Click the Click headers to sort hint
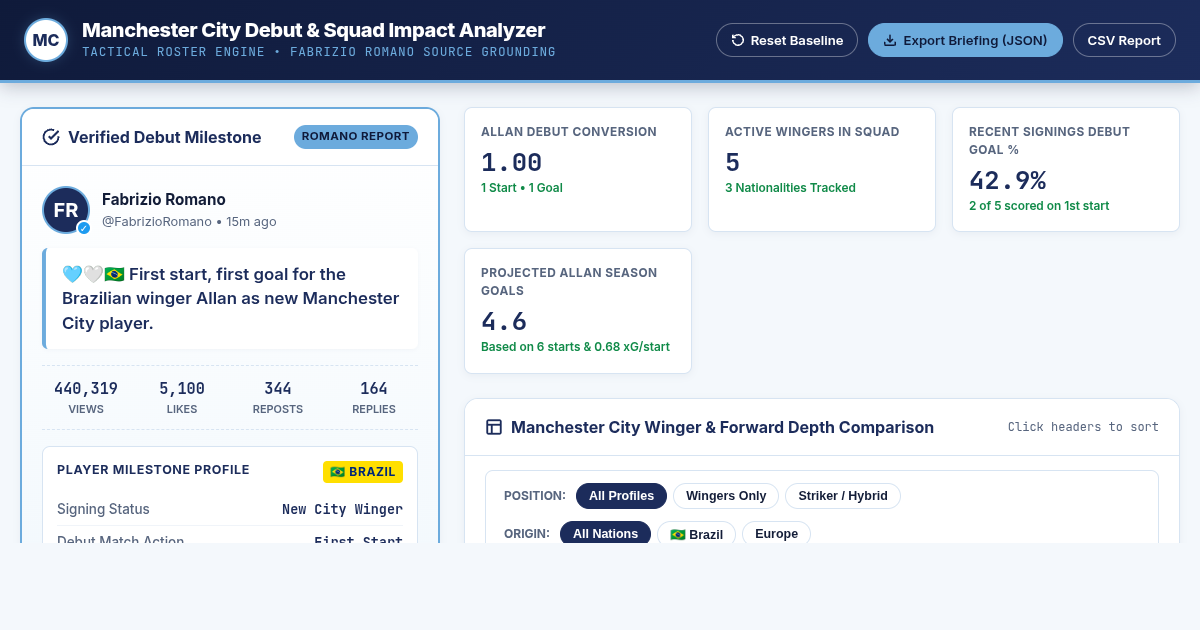1200x630 pixels. coord(1083,427)
